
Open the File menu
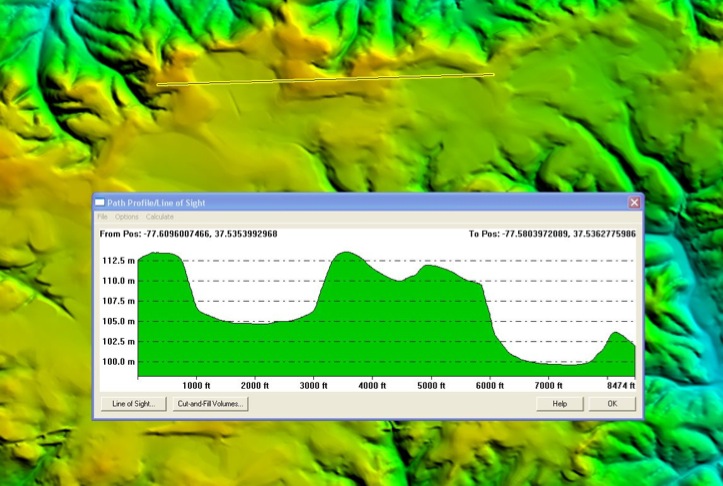102,217
